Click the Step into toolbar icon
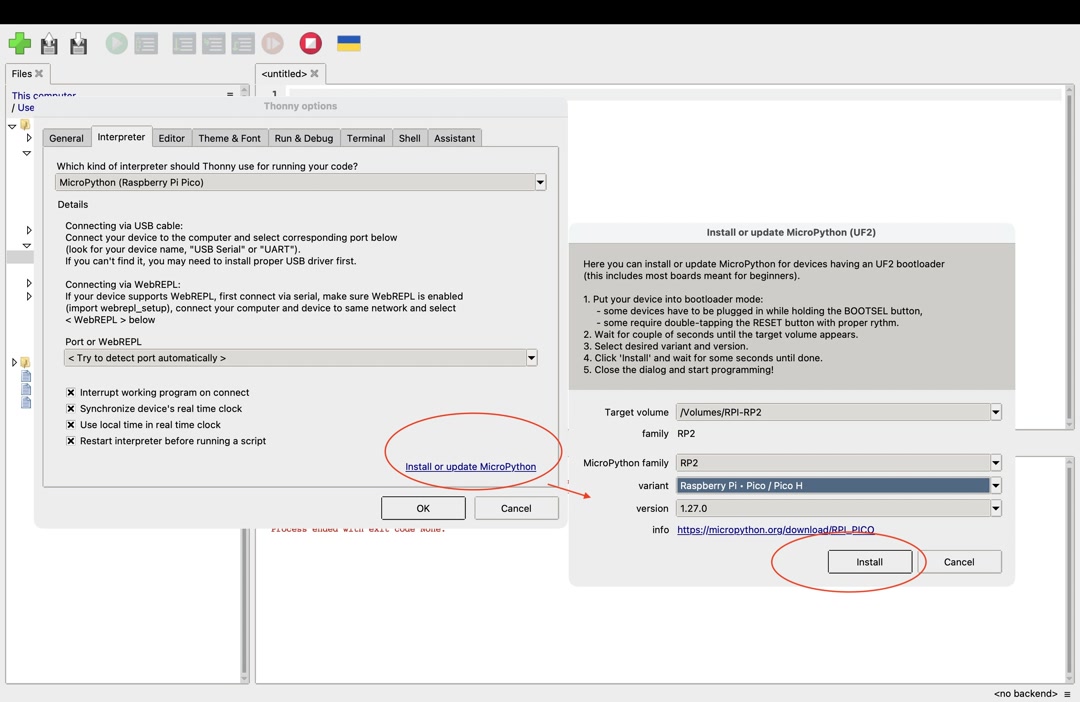This screenshot has height=702, width=1080. click(x=214, y=44)
